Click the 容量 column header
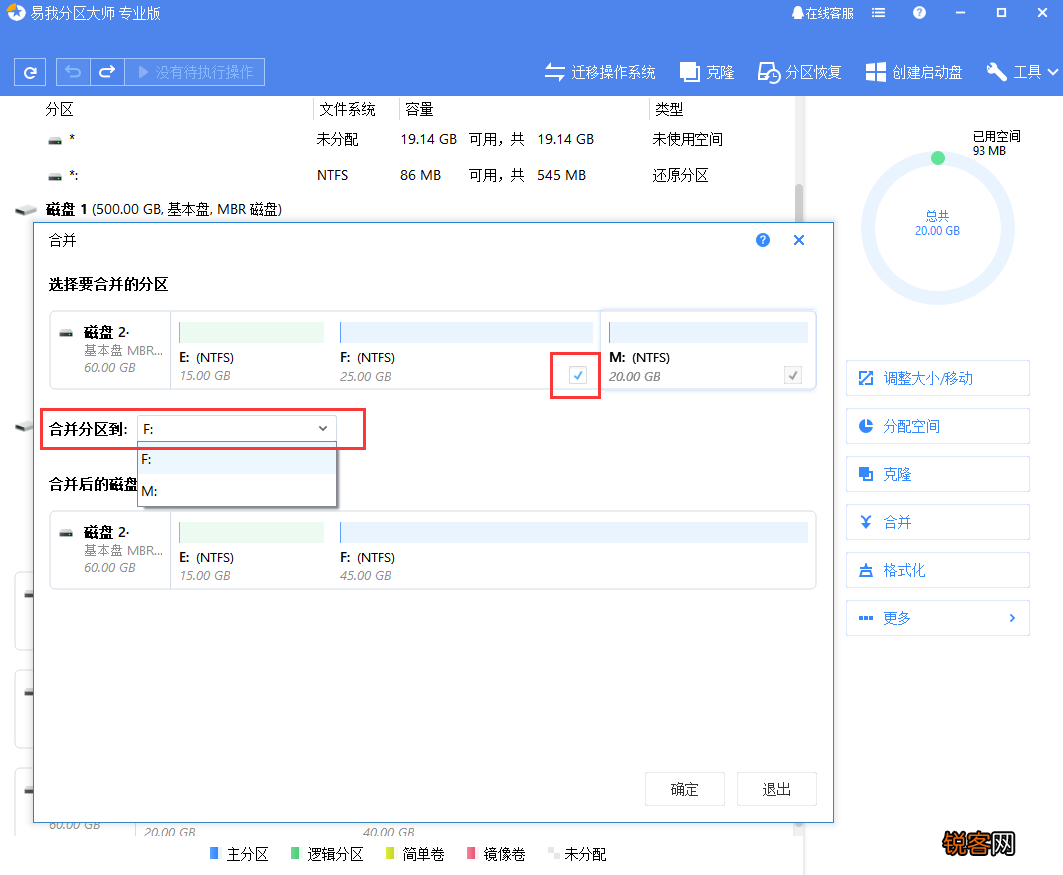This screenshot has width=1063, height=875. (x=419, y=109)
